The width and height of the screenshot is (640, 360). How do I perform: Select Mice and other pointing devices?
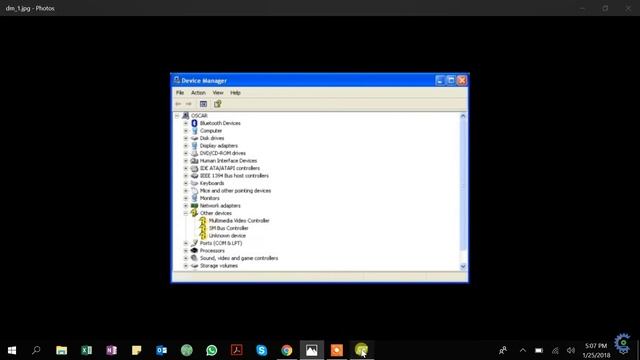pyautogui.click(x=236, y=191)
